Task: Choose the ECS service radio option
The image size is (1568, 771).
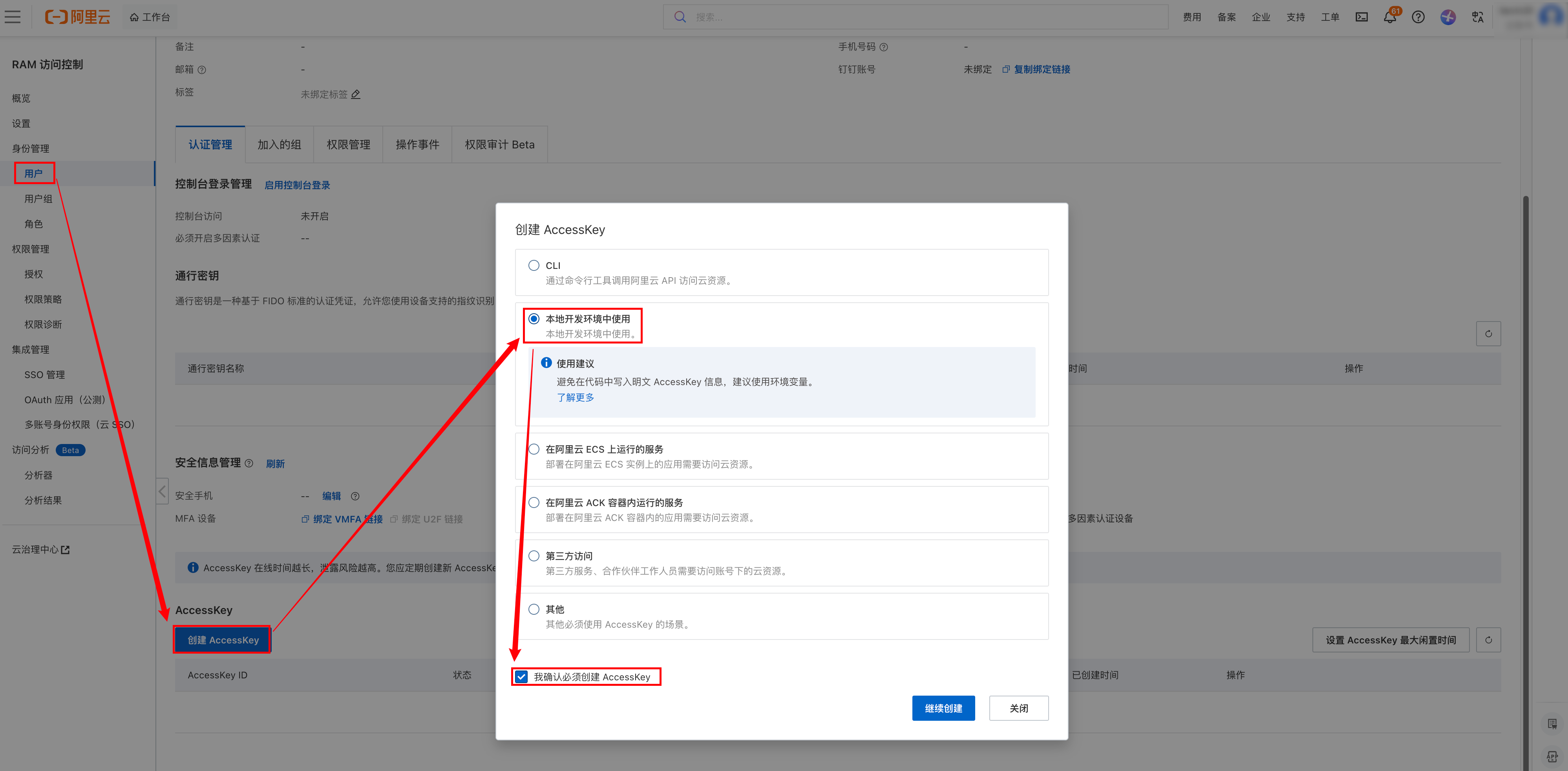Action: tap(534, 449)
